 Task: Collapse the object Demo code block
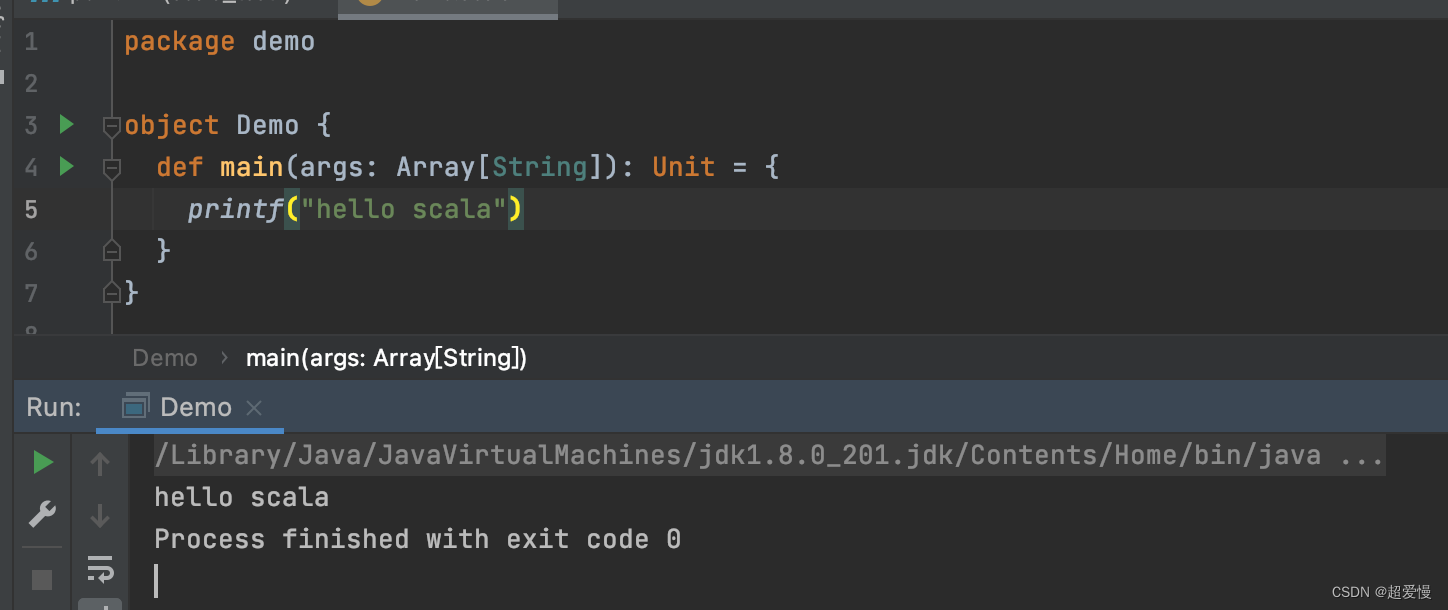[x=112, y=126]
